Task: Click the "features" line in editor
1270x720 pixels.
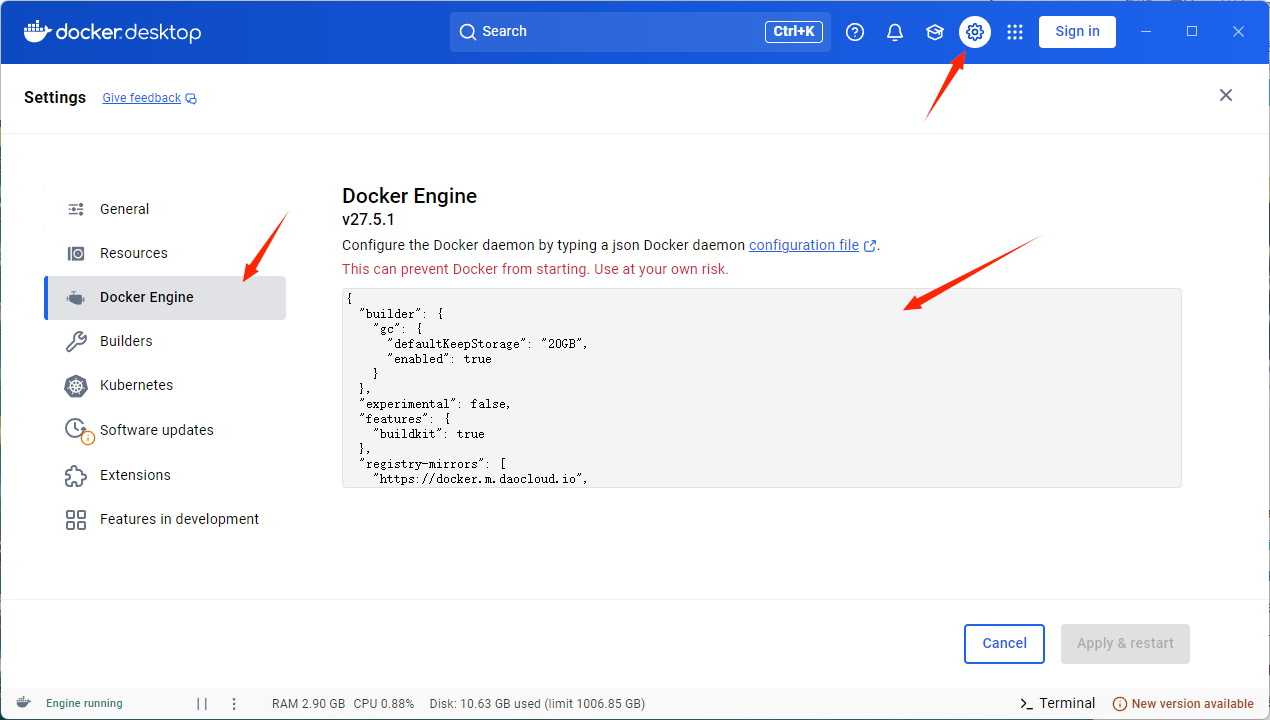Action: point(404,419)
